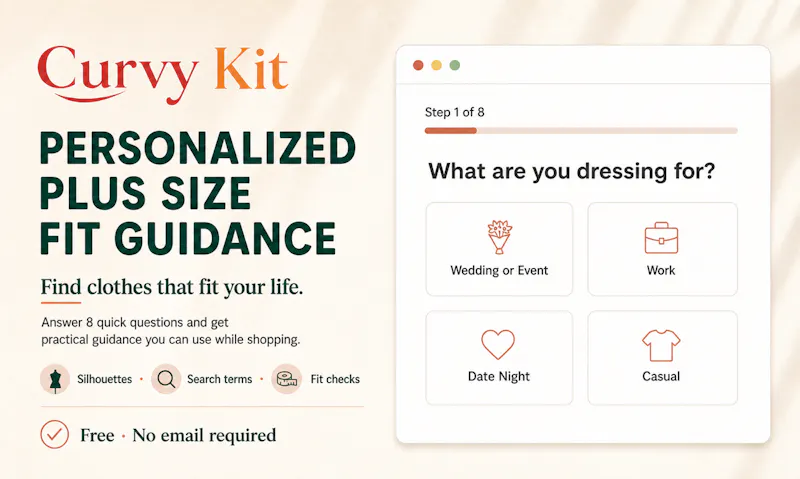The height and width of the screenshot is (479, 800).
Task: Click the dress form Silhouettes icon
Action: [x=55, y=379]
